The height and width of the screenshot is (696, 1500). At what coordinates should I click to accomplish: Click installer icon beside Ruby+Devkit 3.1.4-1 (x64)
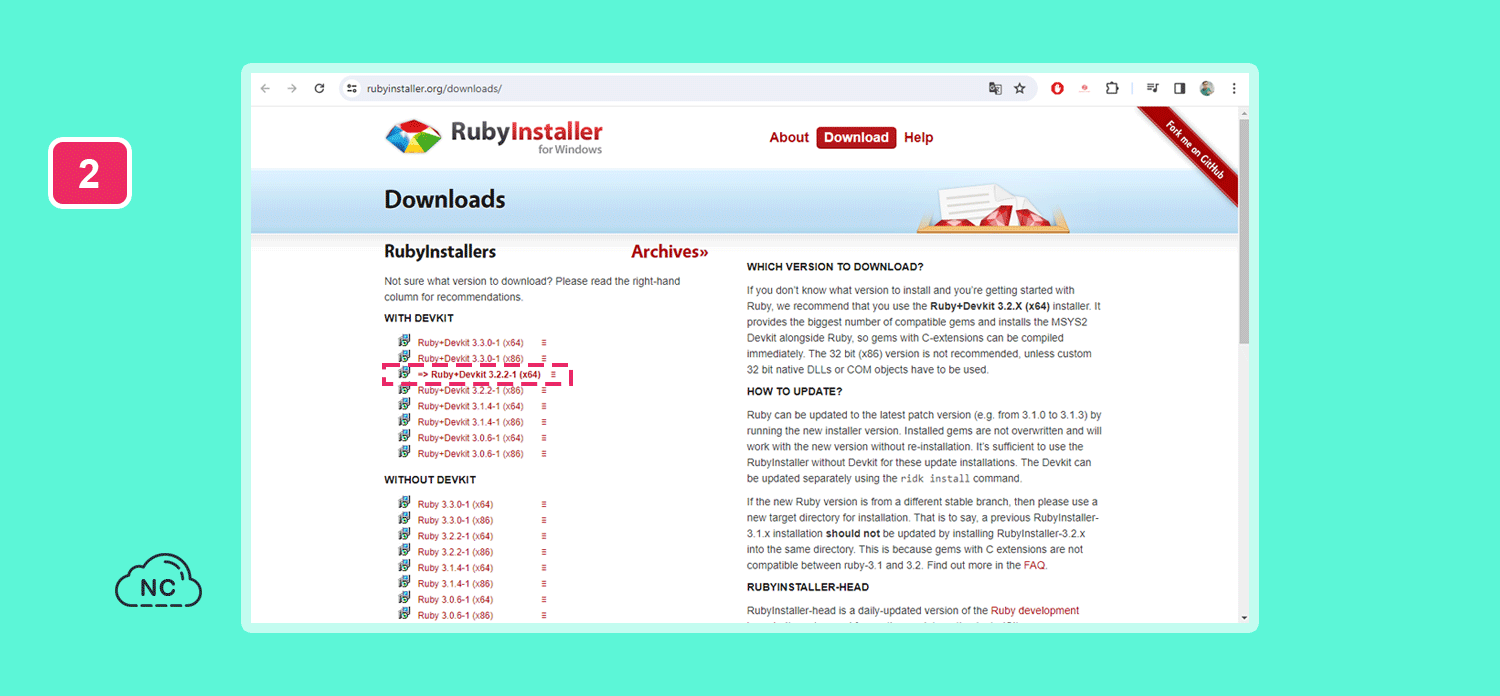tap(404, 404)
